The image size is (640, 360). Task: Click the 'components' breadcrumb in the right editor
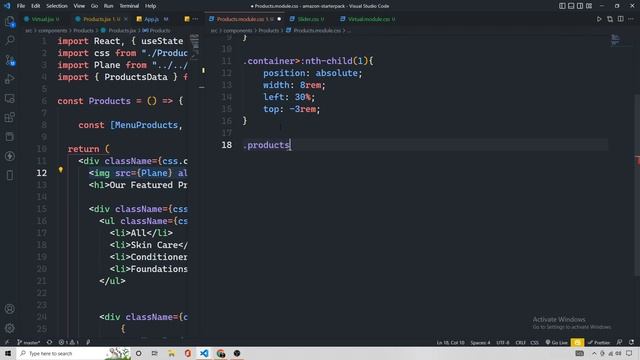coord(238,31)
